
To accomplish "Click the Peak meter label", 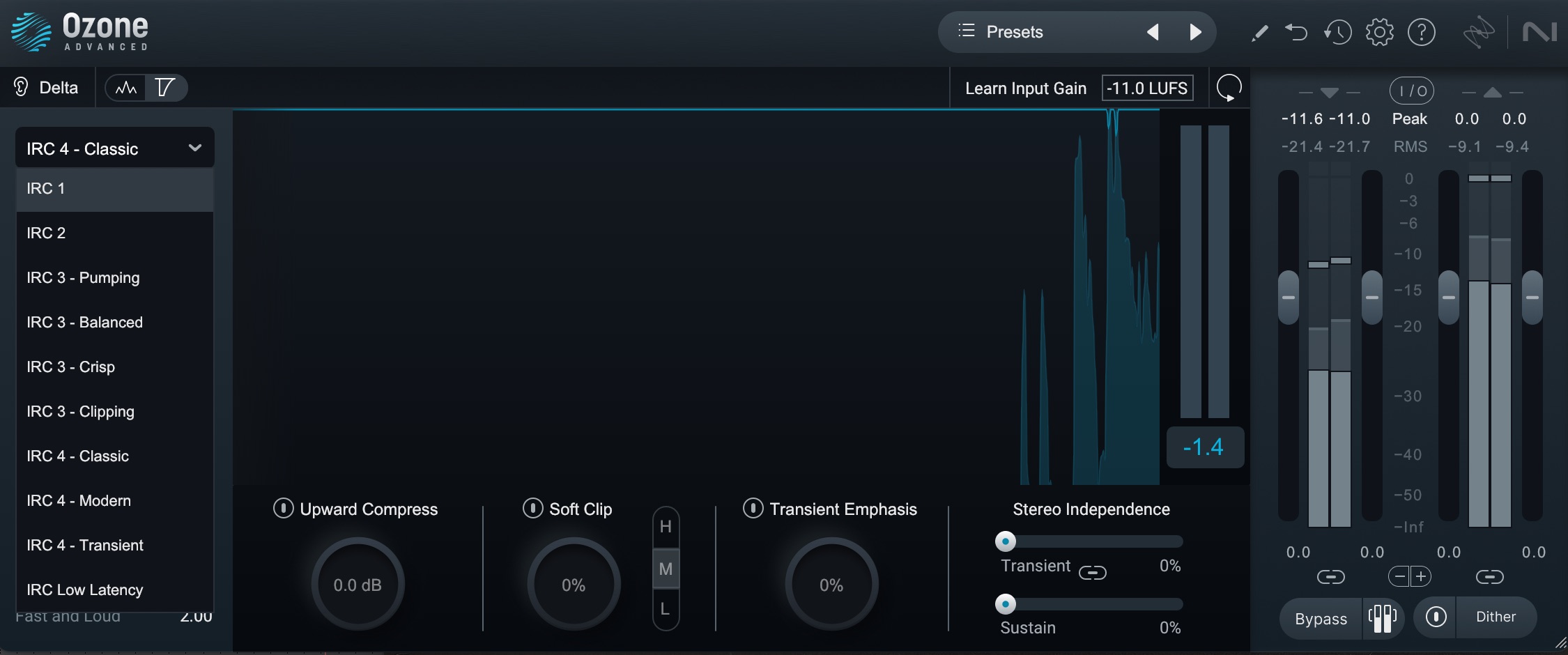I will [1409, 119].
